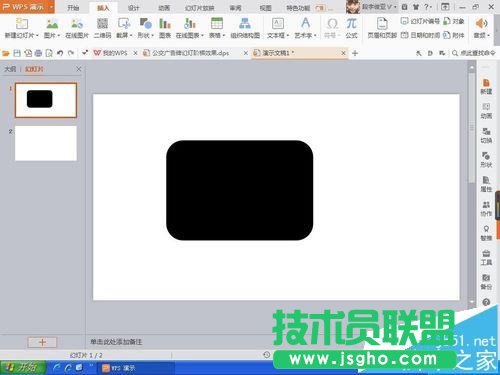This screenshot has height=375, width=500.
Task: Insert an object (对象)
Action: coord(454,21)
